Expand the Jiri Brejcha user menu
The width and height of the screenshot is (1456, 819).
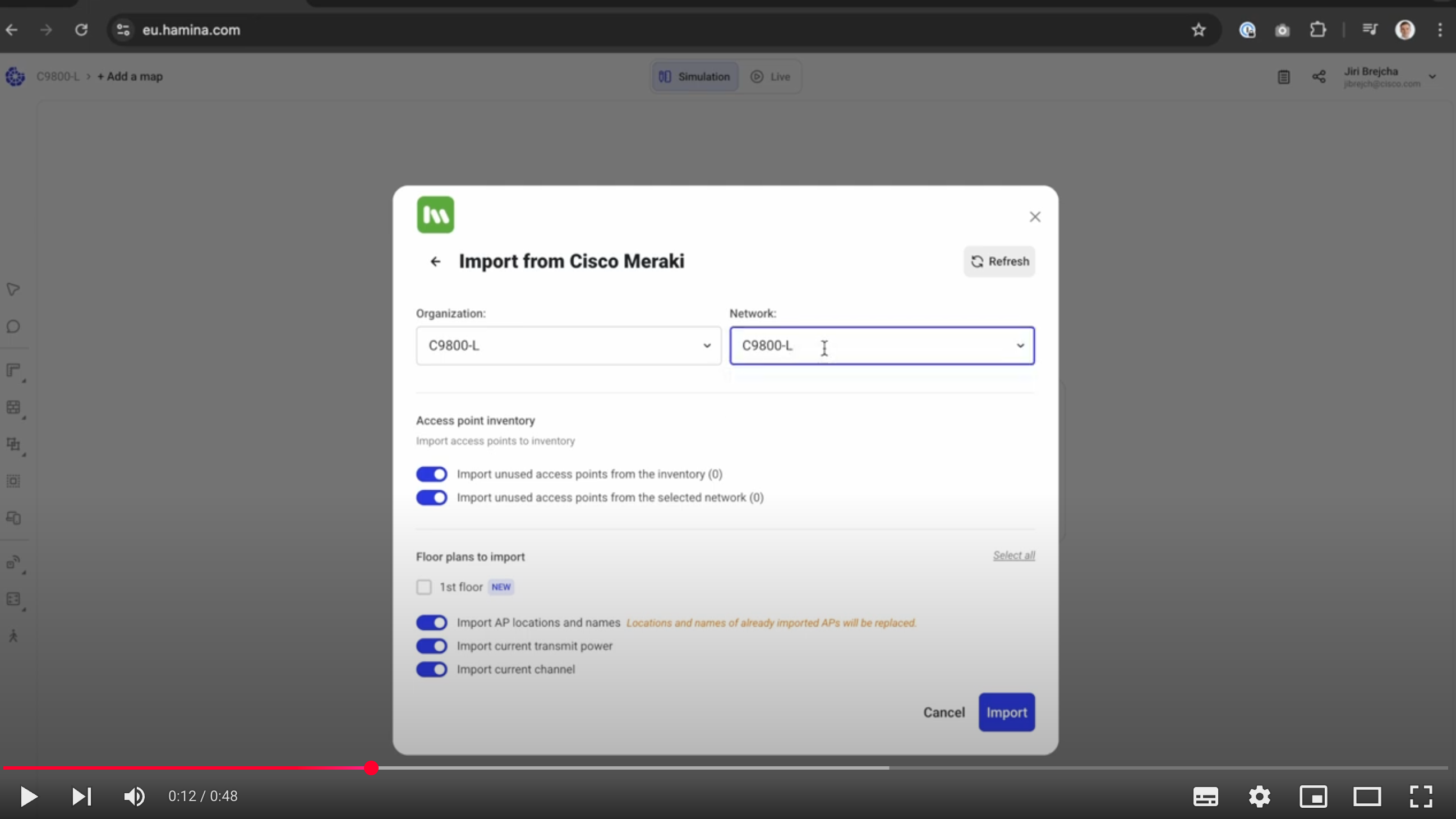tap(1390, 77)
